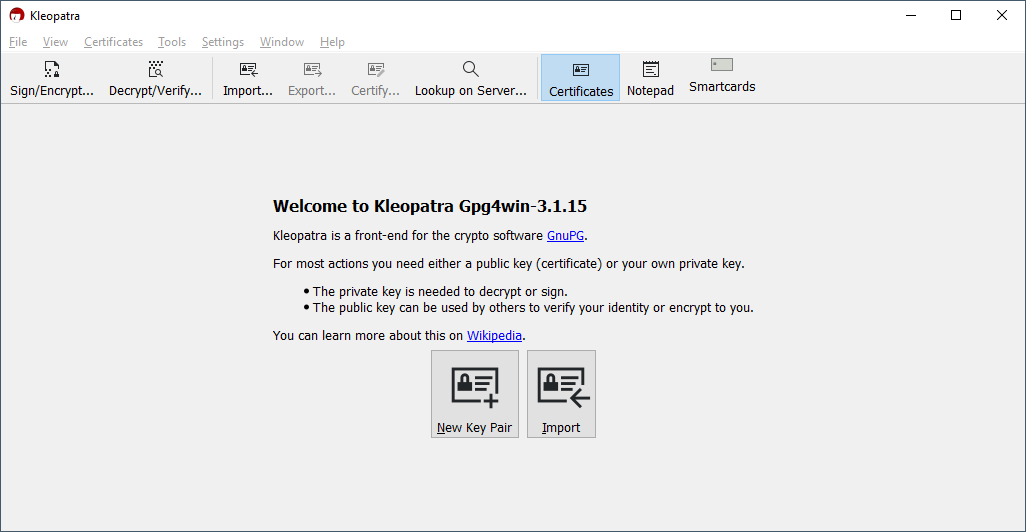The image size is (1026, 532).
Task: Open the Tools menu
Action: (x=171, y=42)
